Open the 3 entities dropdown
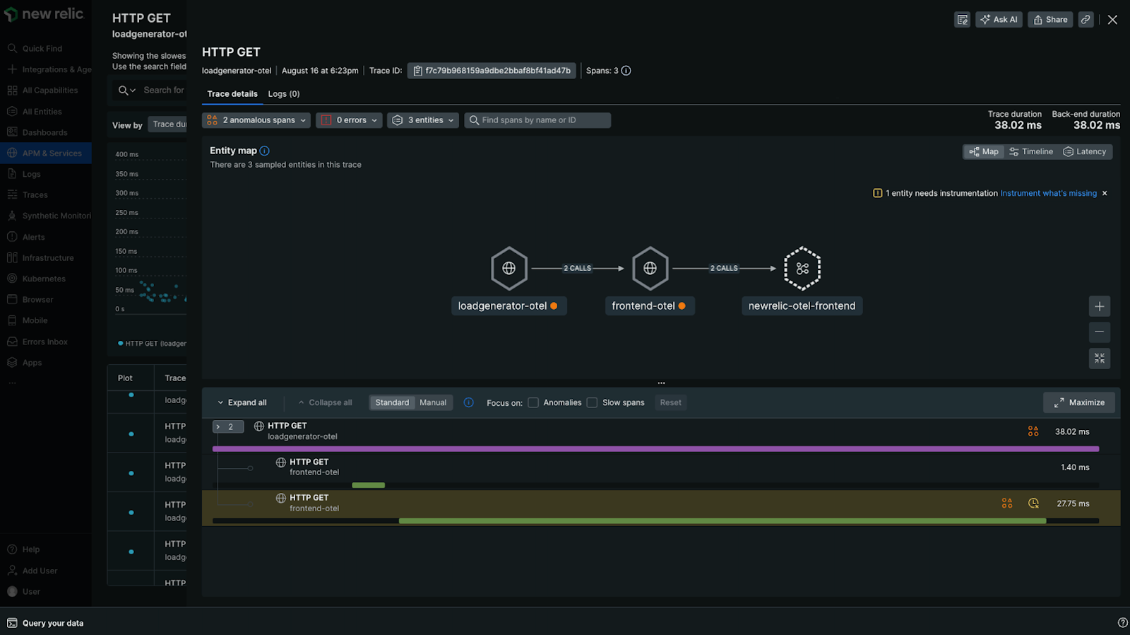Screen dimensions: 1130x635 tap(422, 120)
